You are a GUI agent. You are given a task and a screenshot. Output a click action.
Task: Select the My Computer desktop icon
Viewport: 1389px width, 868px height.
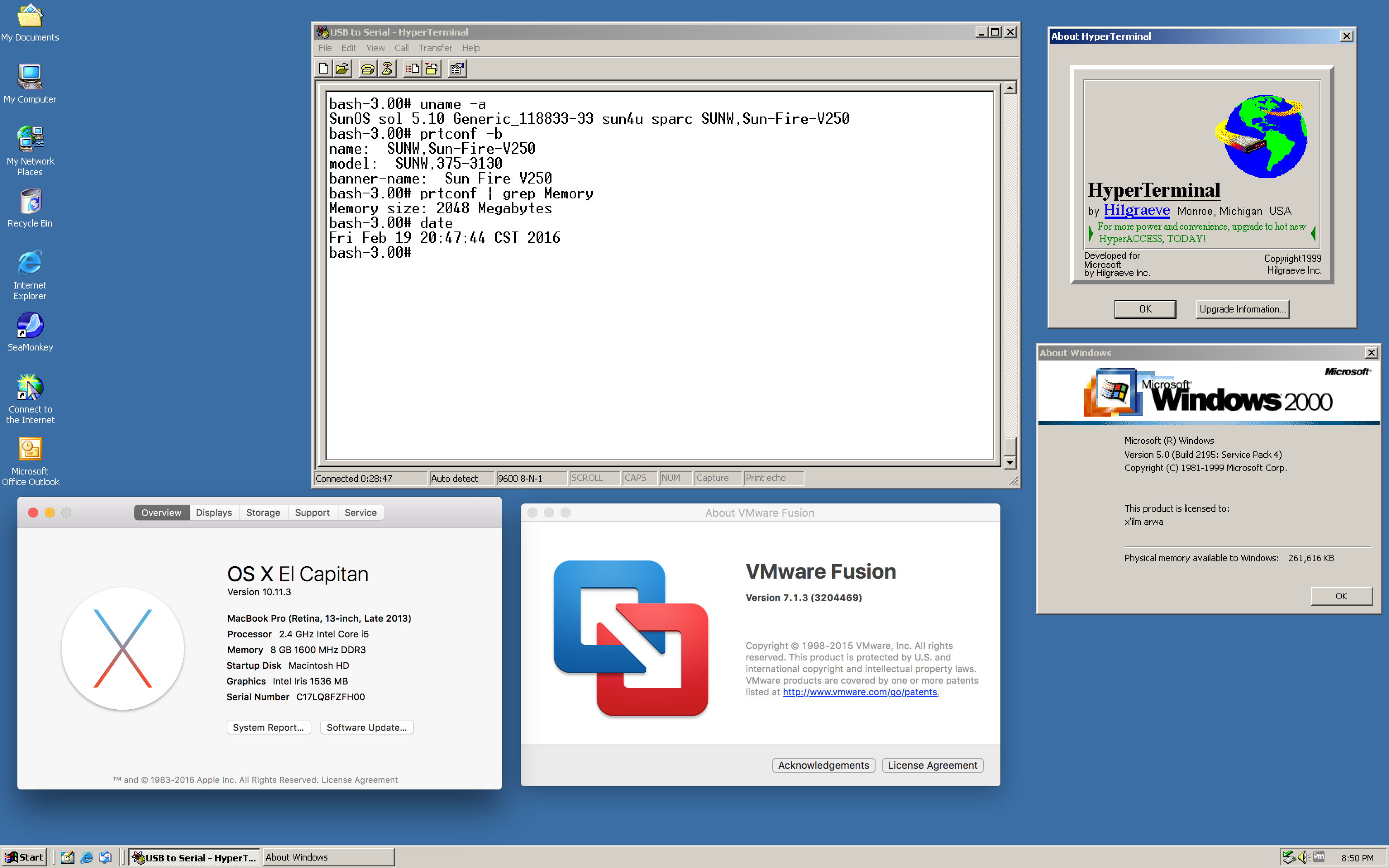point(30,84)
